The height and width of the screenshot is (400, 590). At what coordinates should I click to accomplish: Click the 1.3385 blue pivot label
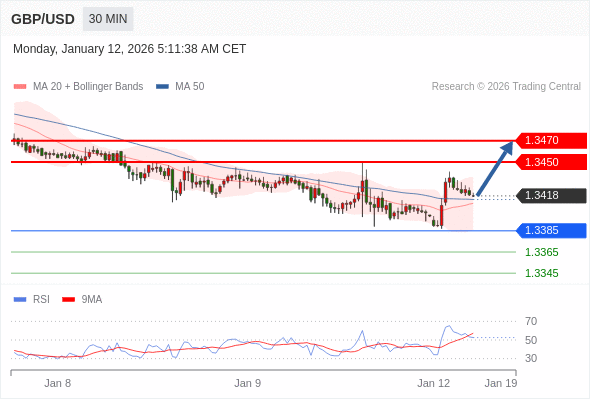click(x=551, y=230)
